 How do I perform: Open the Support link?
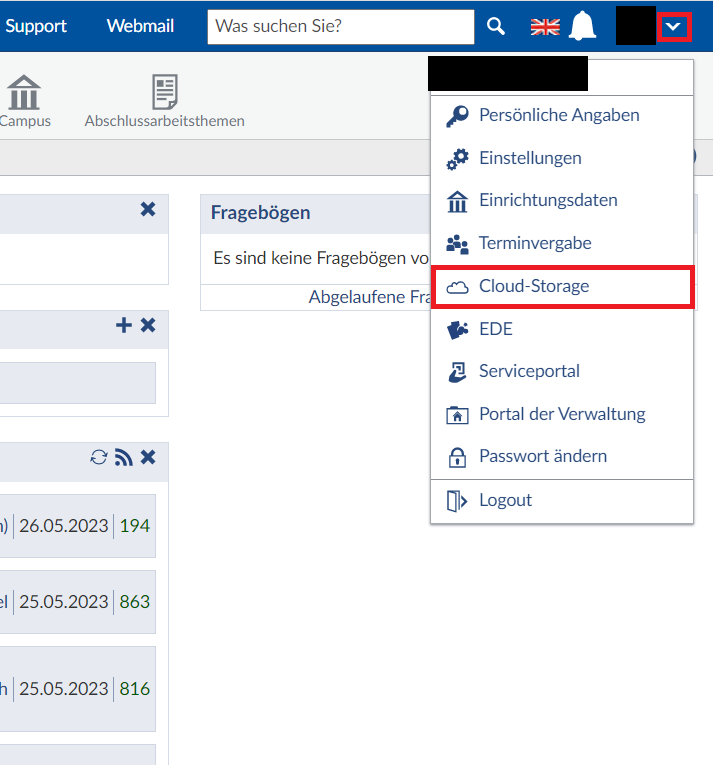[x=35, y=26]
